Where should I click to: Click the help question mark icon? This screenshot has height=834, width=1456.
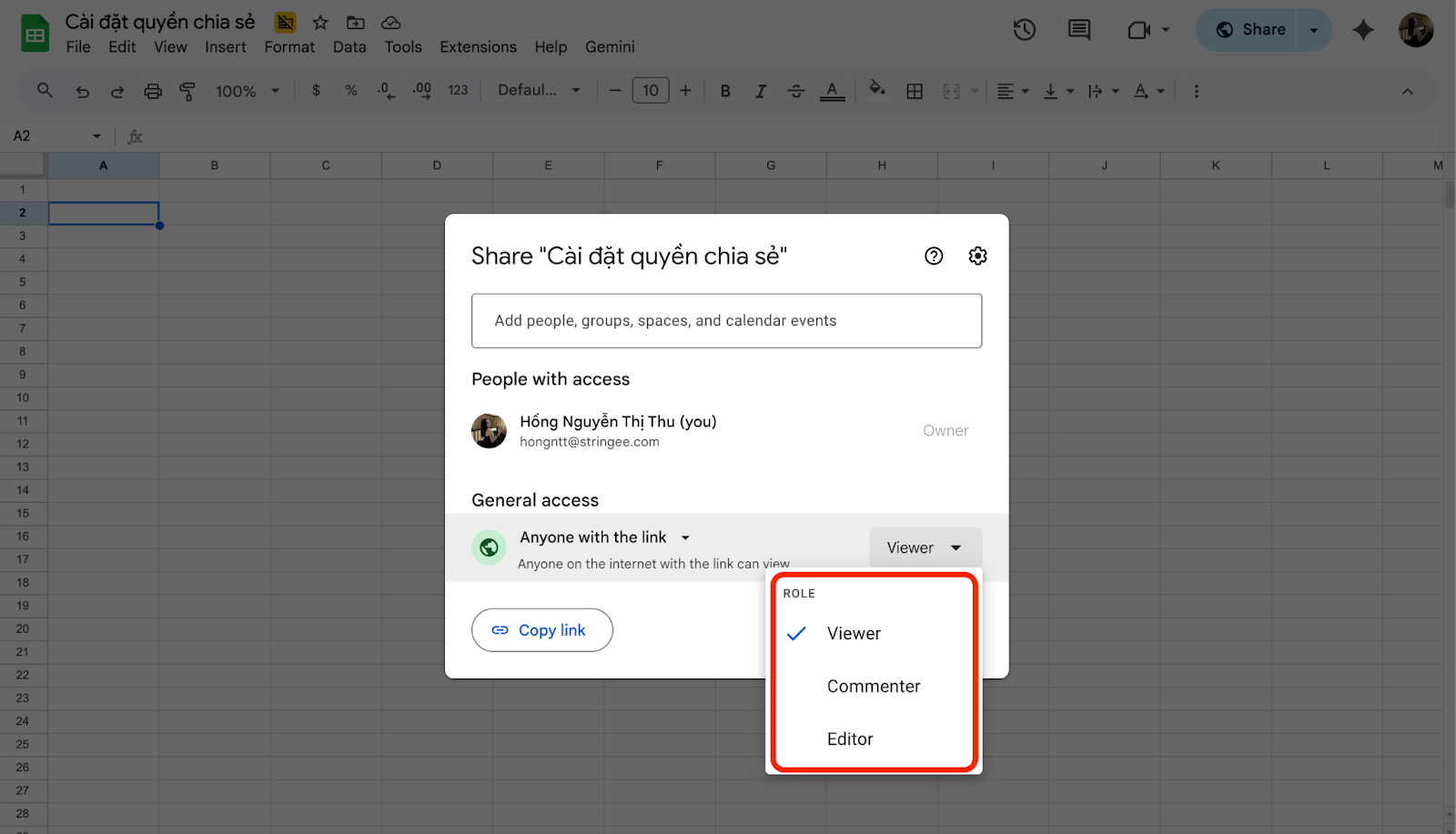click(x=934, y=256)
